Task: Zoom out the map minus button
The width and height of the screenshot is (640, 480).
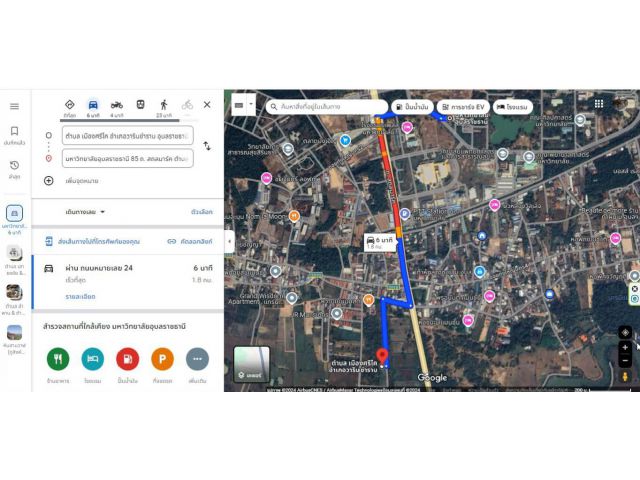Action: click(625, 361)
